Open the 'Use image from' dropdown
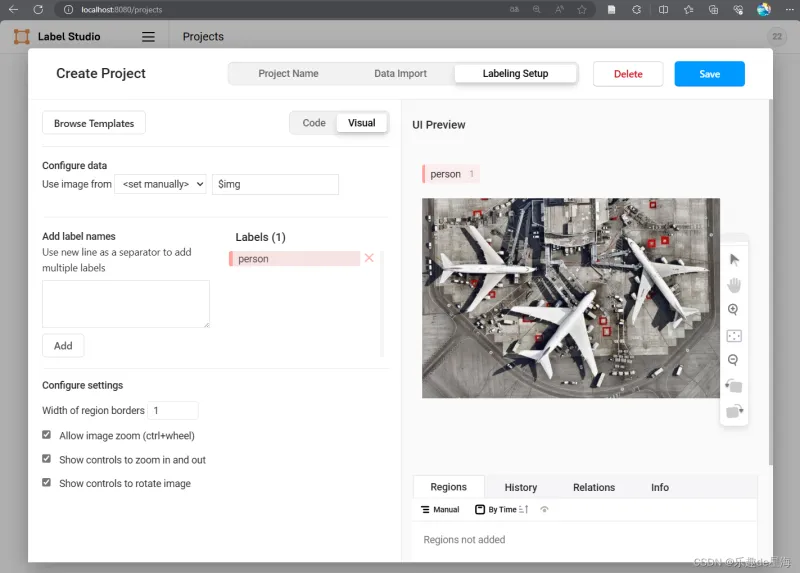Viewport: 800px width, 573px height. pos(161,184)
